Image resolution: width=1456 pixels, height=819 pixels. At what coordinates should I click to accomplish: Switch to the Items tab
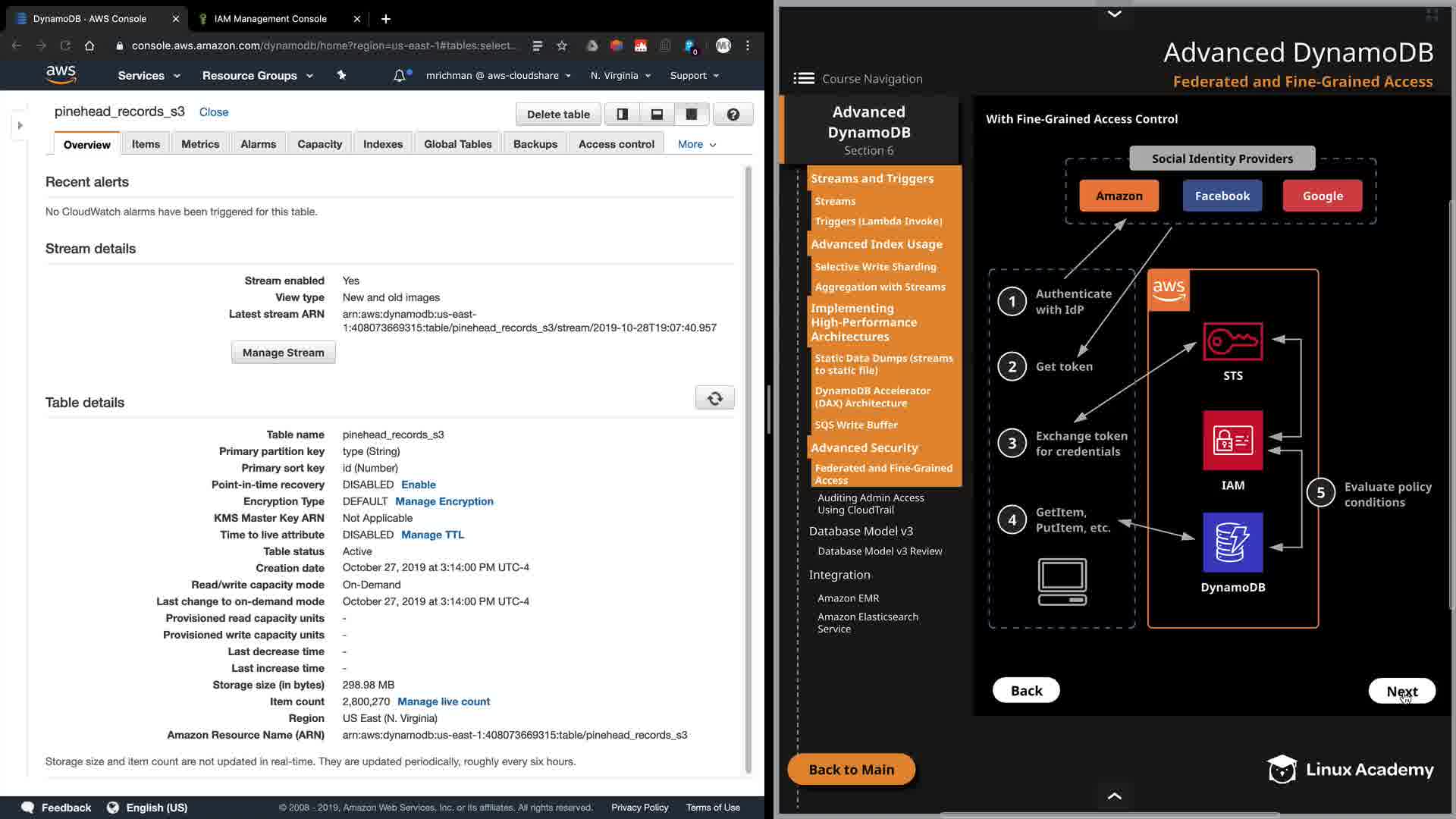click(x=146, y=144)
